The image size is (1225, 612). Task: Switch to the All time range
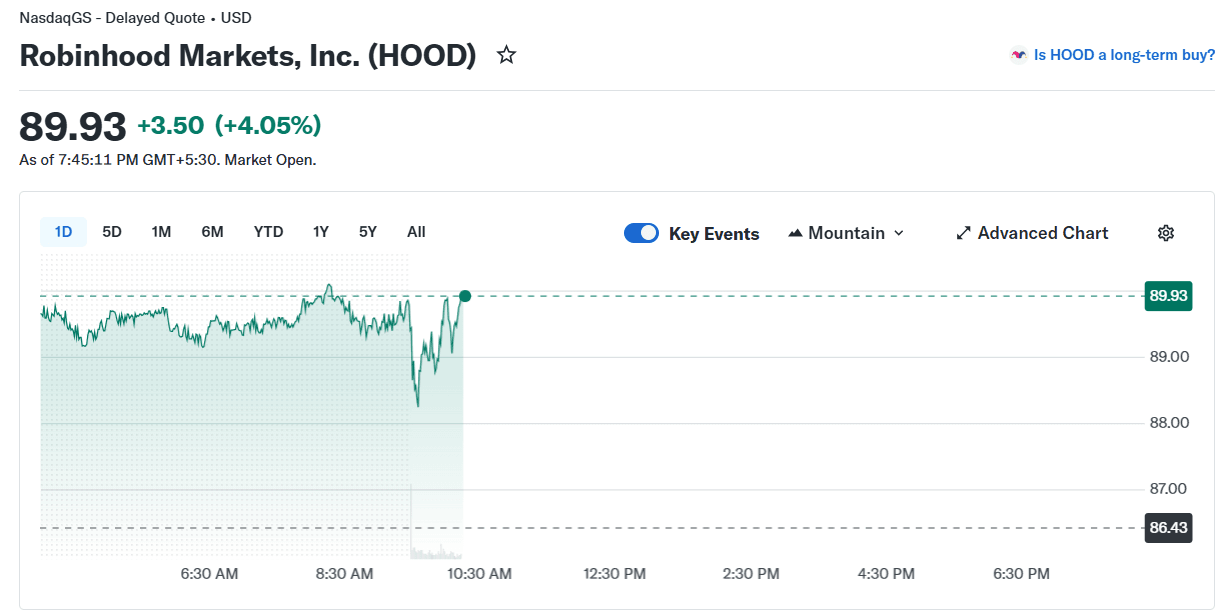click(415, 231)
